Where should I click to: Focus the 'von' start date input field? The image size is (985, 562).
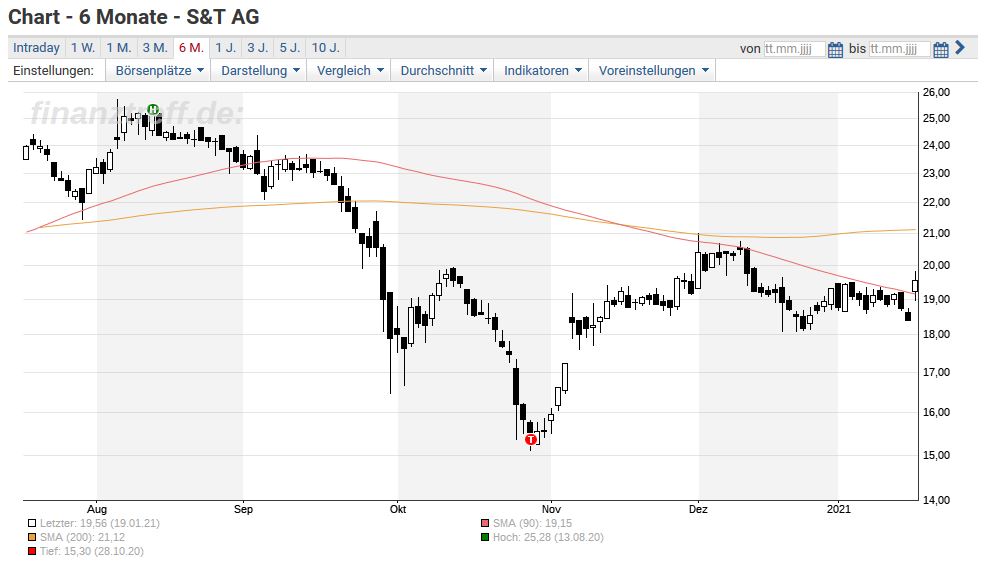794,49
